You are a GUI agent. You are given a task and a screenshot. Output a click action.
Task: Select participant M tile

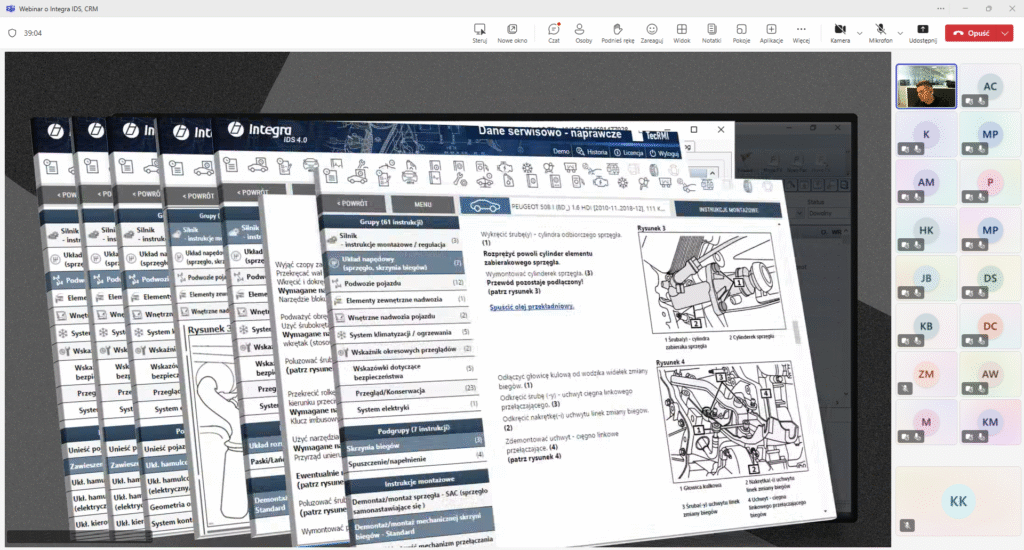click(926, 422)
